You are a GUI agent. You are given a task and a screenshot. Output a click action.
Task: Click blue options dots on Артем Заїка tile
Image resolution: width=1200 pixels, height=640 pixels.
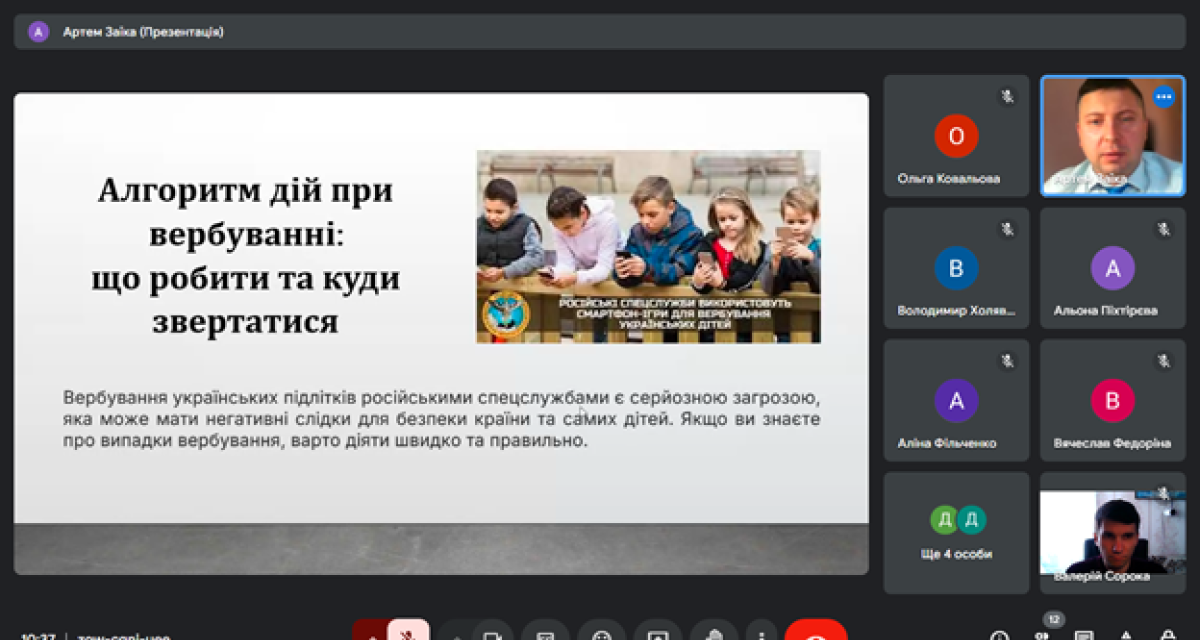[x=1163, y=97]
